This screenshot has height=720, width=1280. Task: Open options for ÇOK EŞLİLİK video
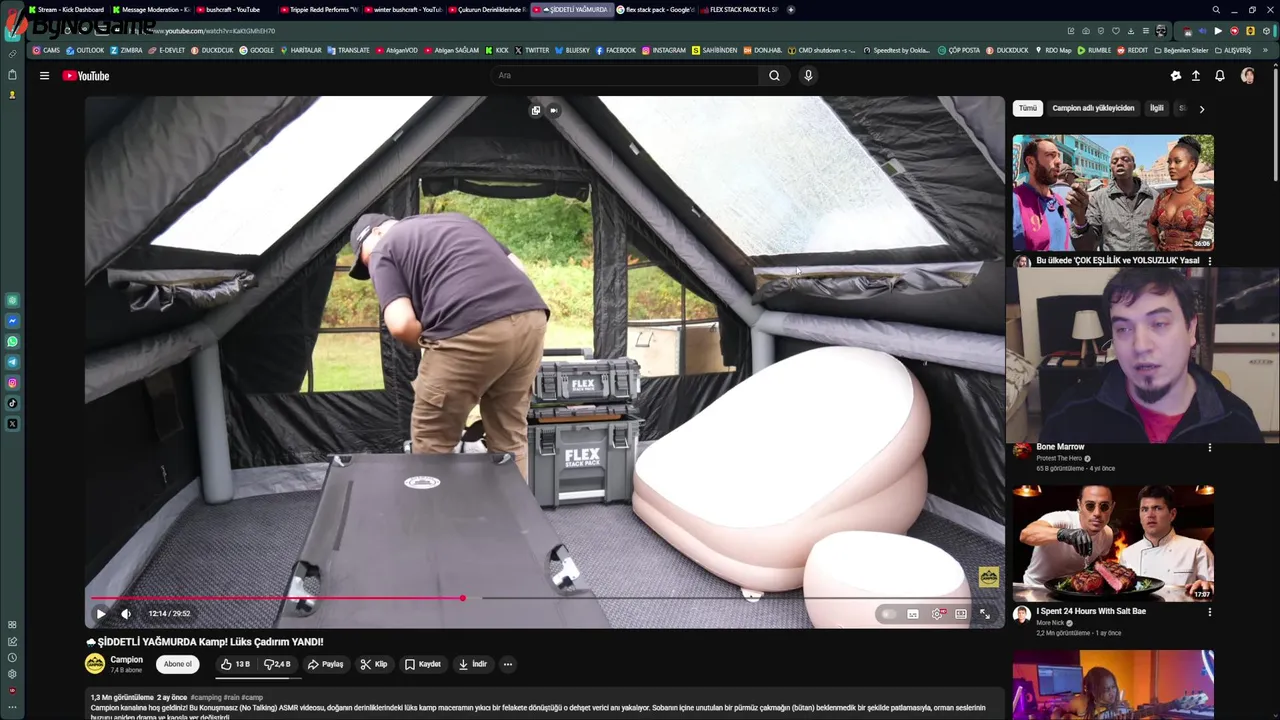1210,261
